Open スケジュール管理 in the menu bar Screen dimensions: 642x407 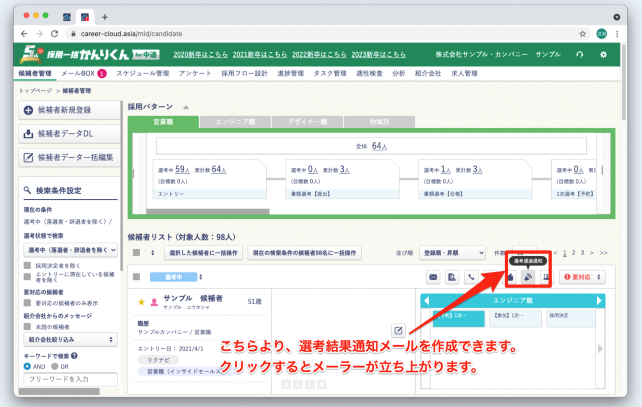pos(141,74)
